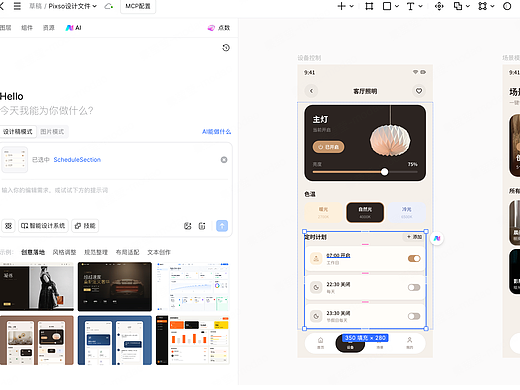Image resolution: width=520 pixels, height=390 pixels.
Task: Activate the component tool icon
Action: point(439,6)
